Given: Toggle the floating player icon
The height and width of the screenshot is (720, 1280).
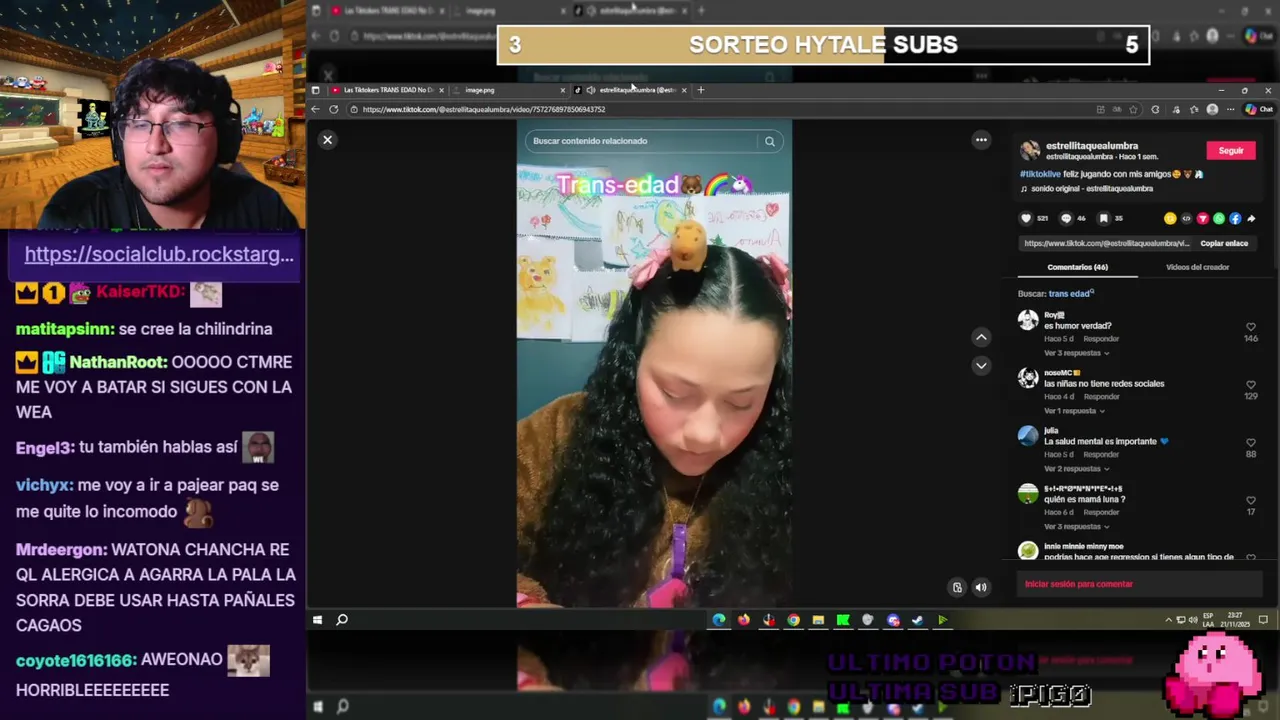Looking at the screenshot, I should (957, 587).
